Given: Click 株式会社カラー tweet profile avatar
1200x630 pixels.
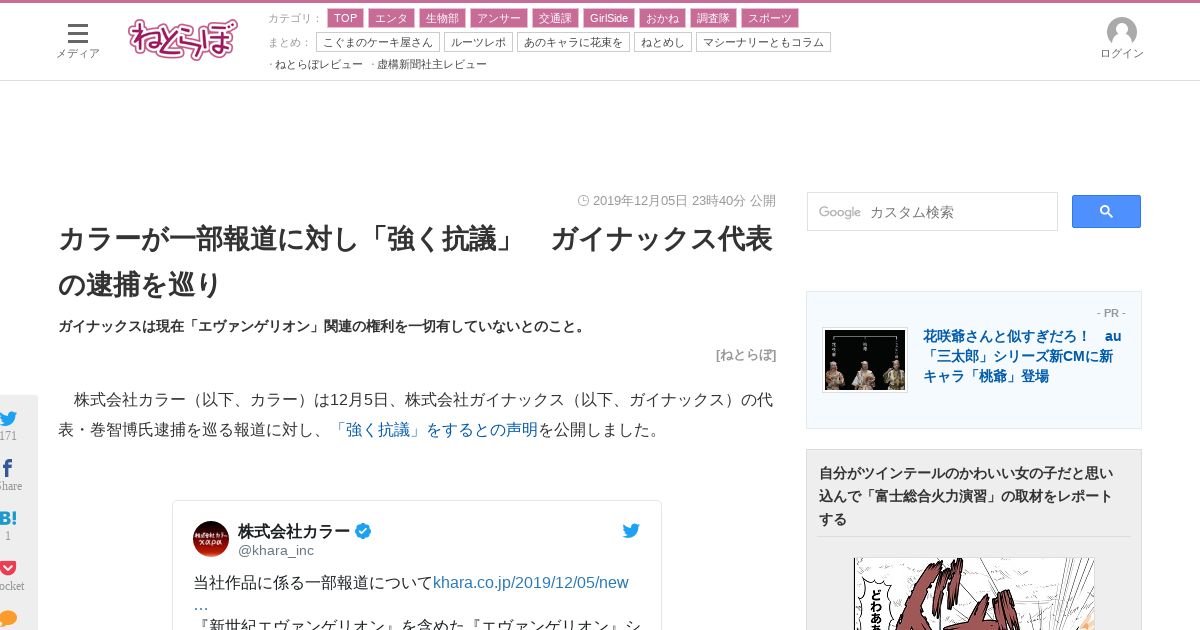Looking at the screenshot, I should (x=211, y=539).
